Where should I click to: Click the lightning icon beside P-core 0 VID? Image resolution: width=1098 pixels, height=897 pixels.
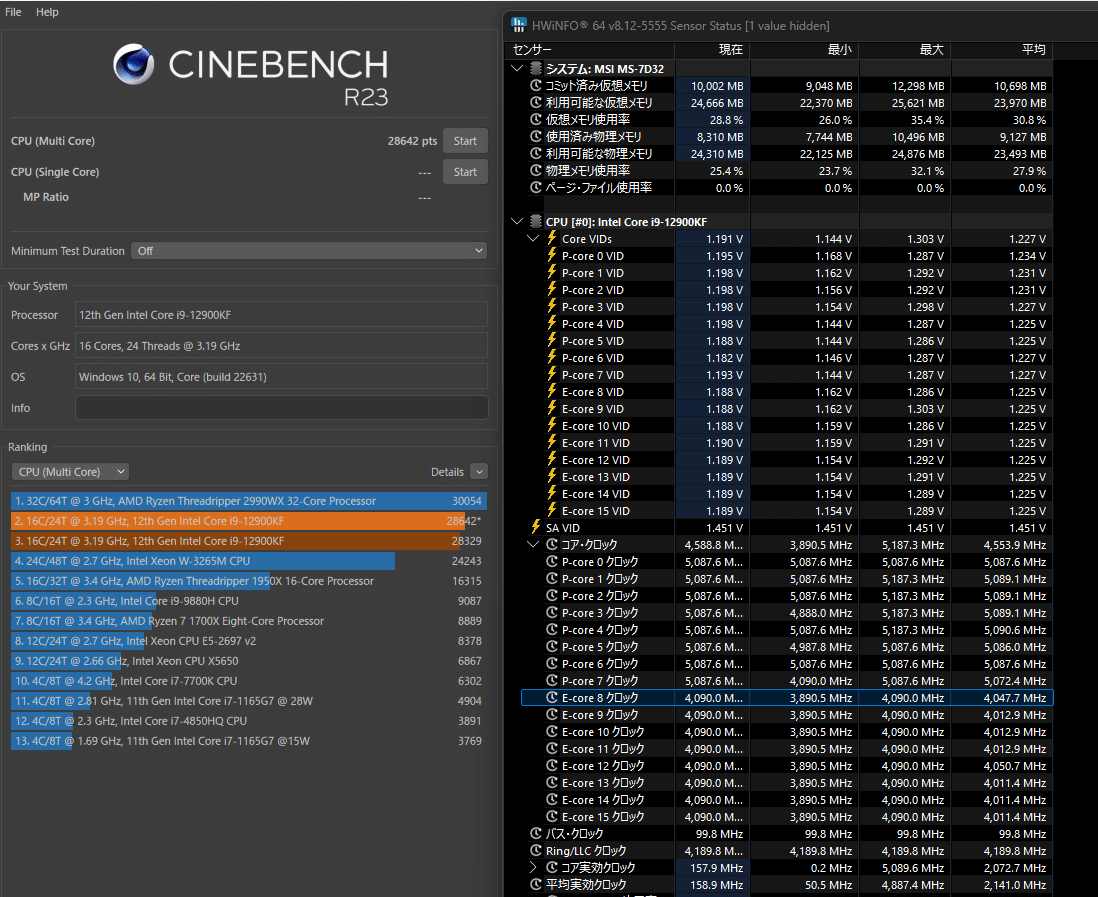(552, 256)
